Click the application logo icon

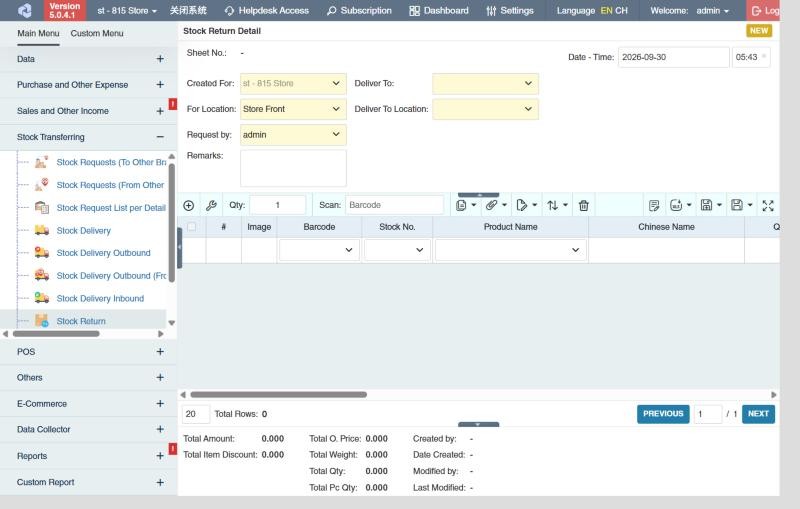(x=24, y=10)
